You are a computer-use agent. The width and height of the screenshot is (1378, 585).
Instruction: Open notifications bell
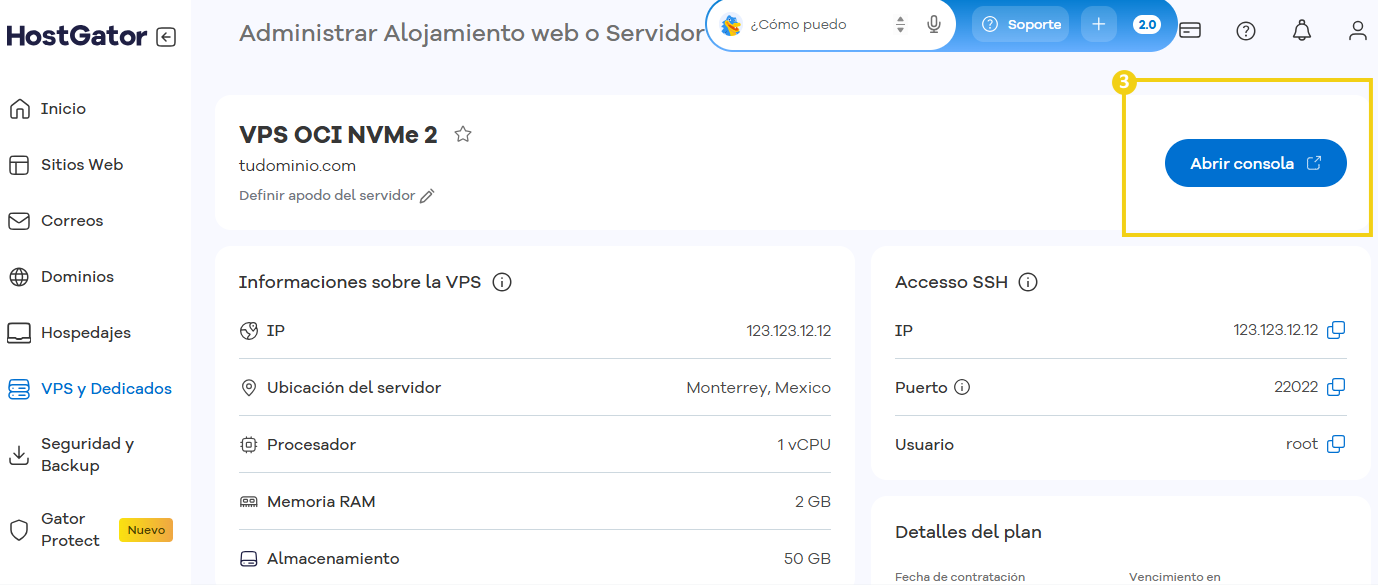[1302, 31]
